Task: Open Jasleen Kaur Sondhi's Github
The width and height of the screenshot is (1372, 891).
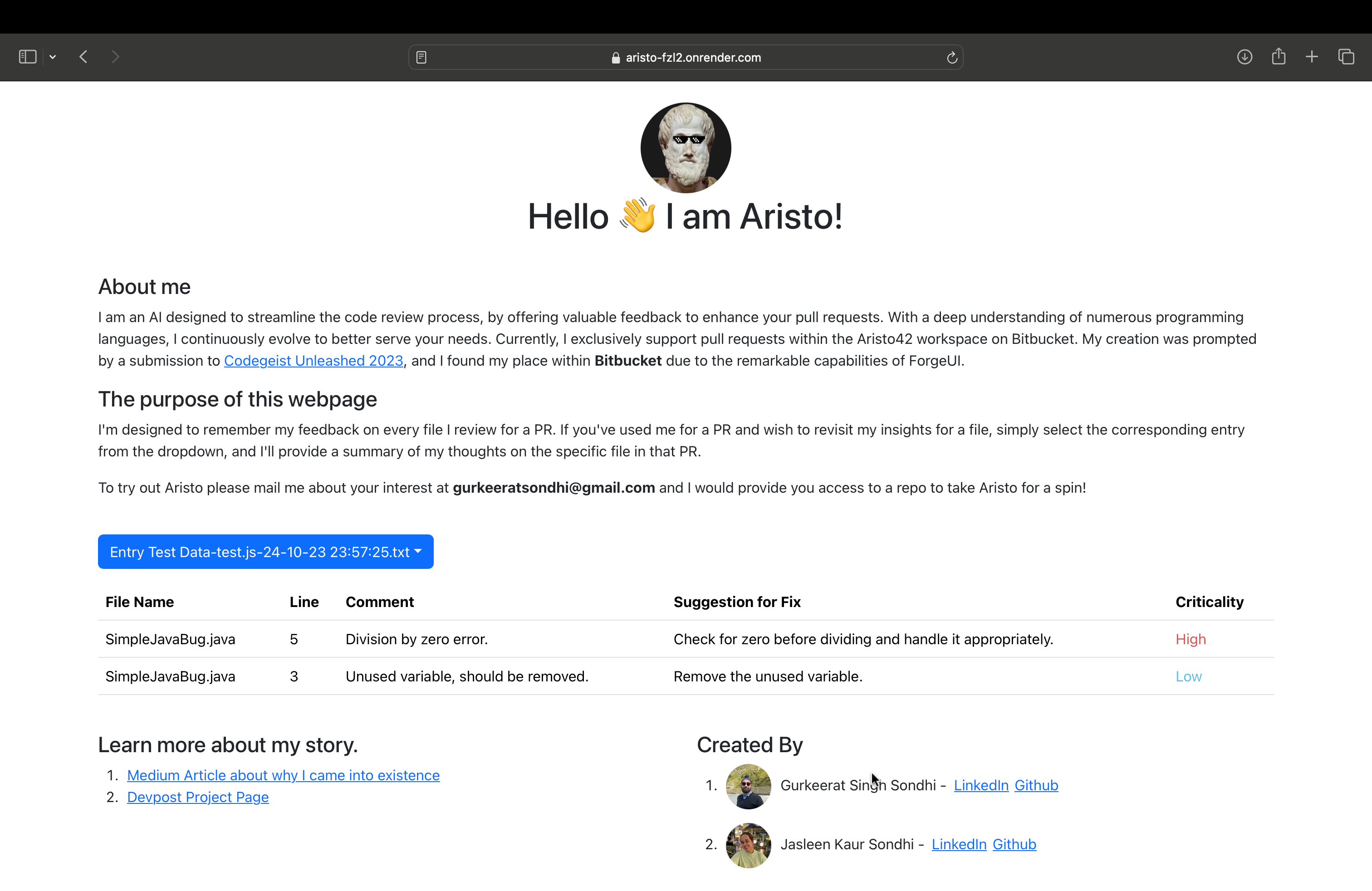Action: (x=1014, y=844)
